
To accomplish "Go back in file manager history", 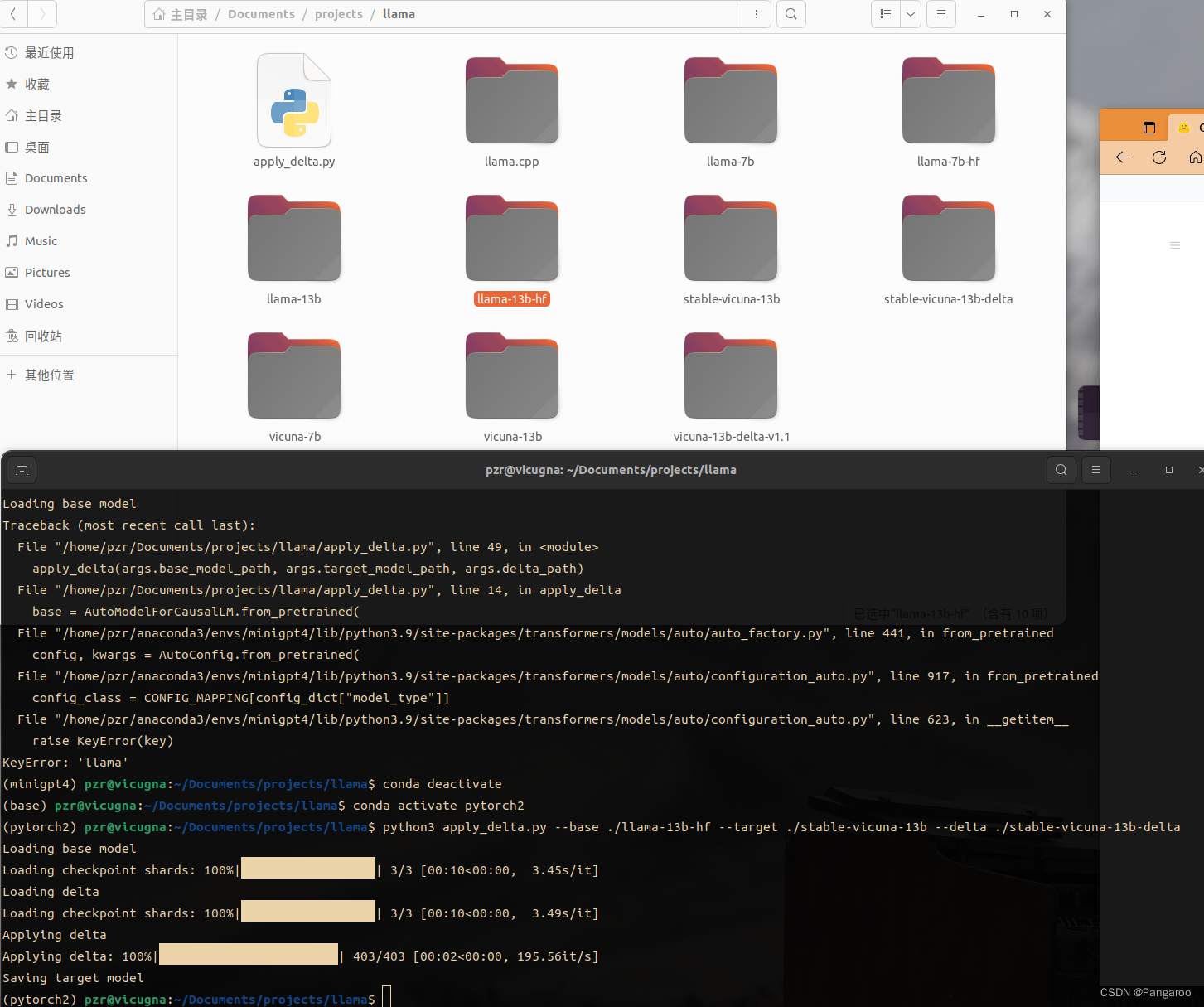I will pyautogui.click(x=13, y=14).
